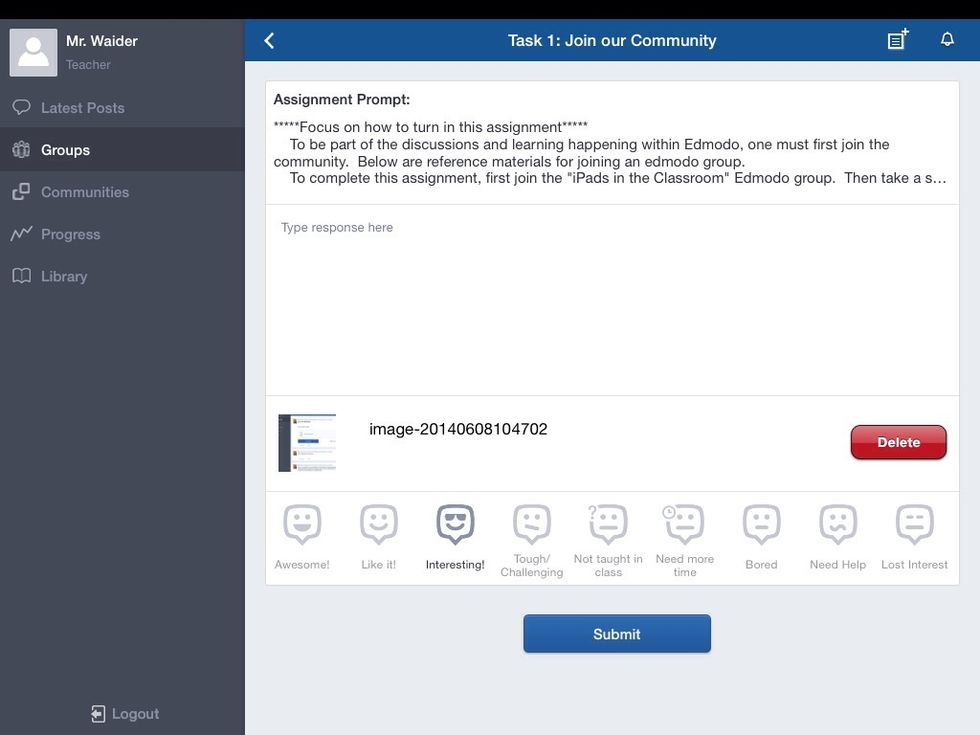Pick the Need Help reaction

tap(838, 525)
